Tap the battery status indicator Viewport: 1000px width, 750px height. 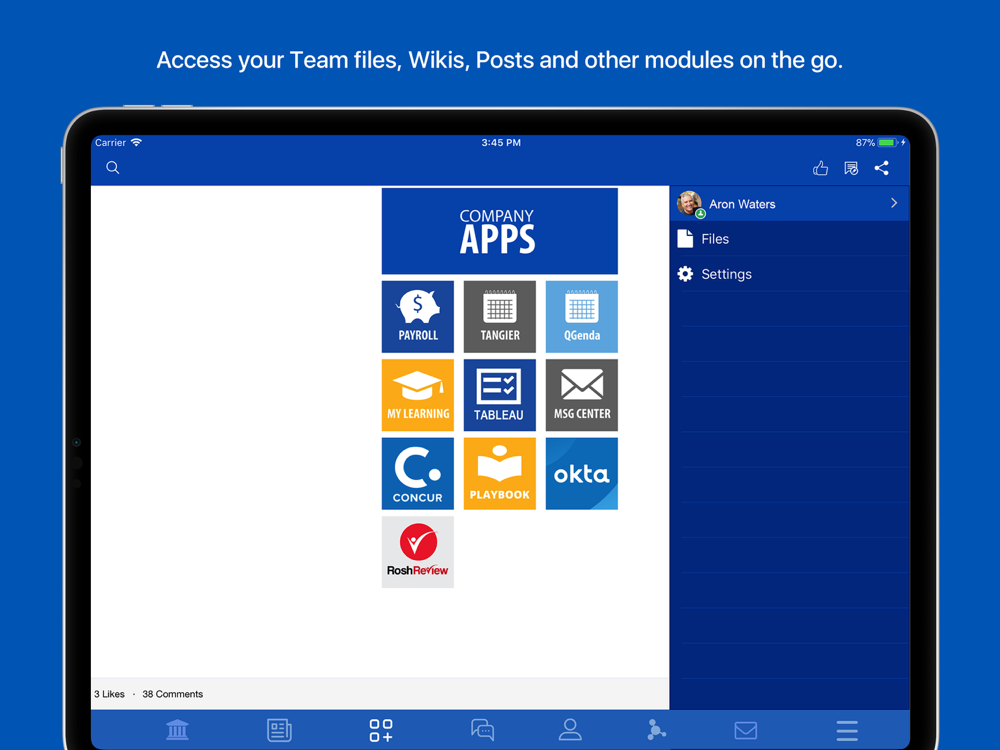pos(888,143)
